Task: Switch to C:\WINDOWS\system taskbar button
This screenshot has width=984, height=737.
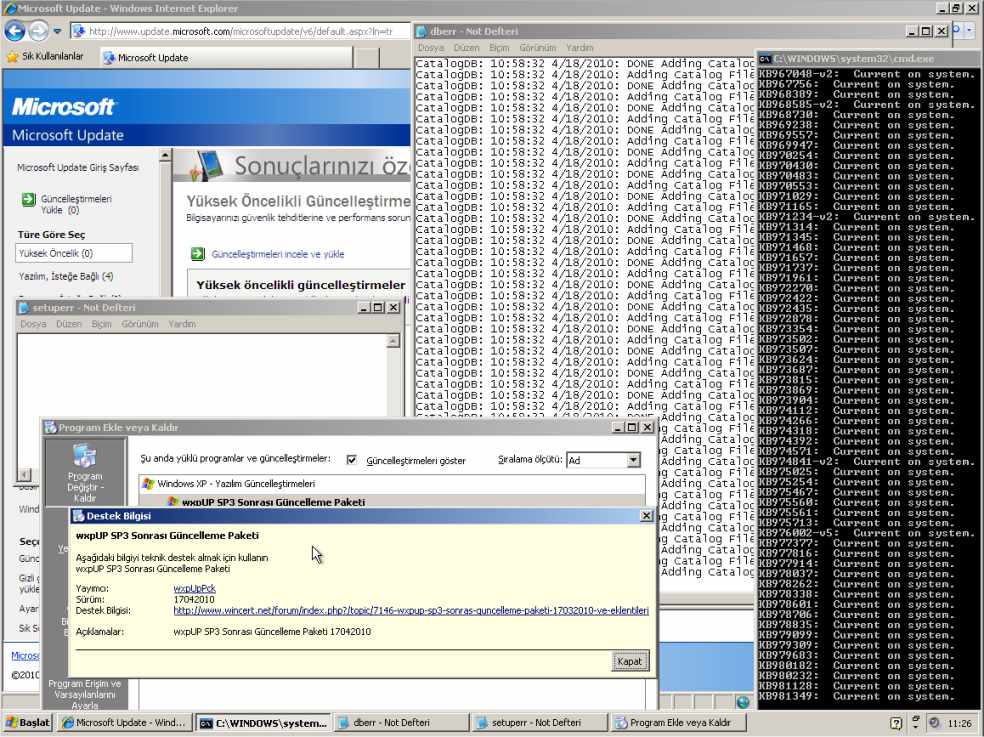Action: [x=263, y=723]
